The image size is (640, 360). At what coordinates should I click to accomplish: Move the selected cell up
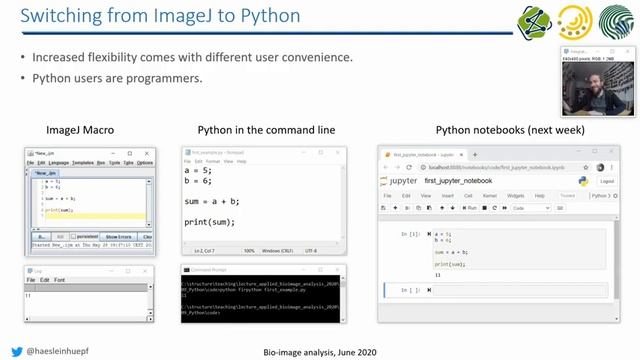tap(442, 208)
